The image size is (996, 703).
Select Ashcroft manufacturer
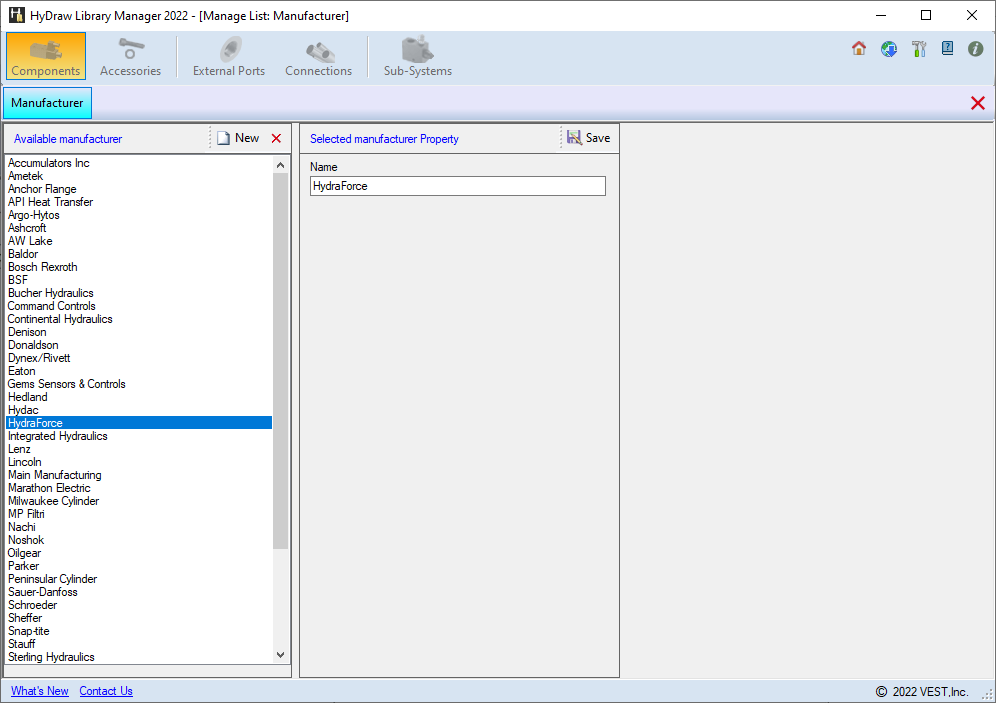[x=139, y=228]
